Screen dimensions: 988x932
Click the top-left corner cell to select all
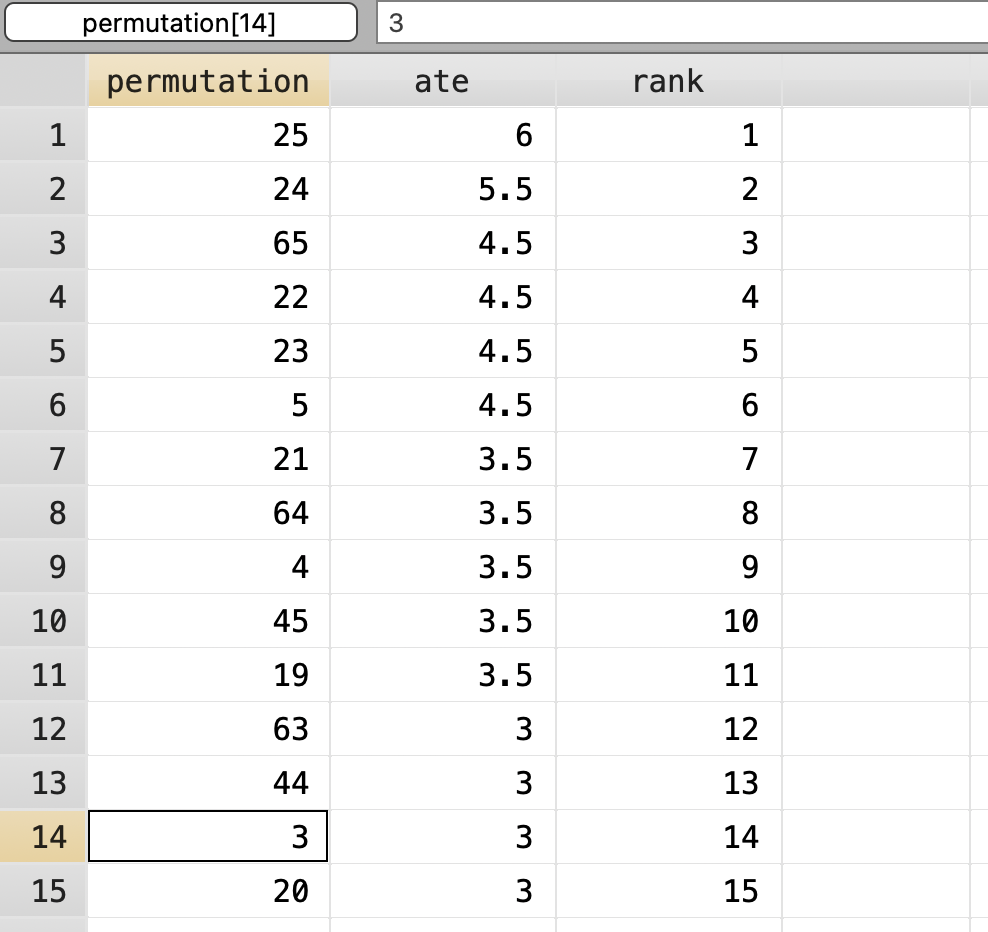(44, 81)
